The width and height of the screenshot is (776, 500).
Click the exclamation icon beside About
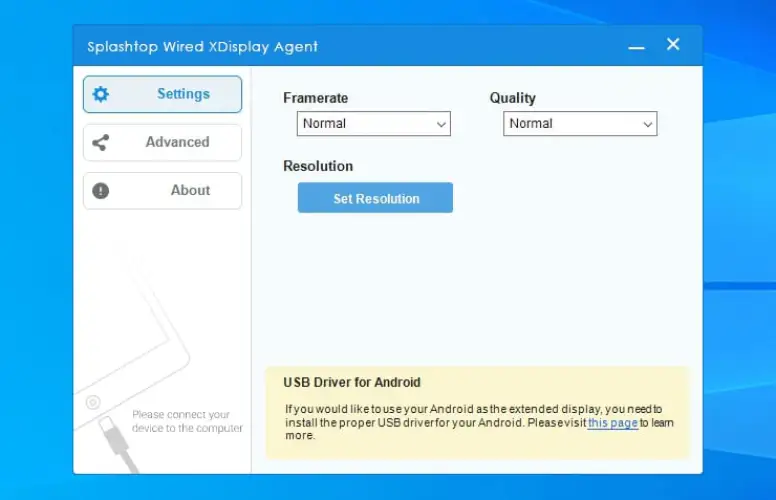coord(100,190)
